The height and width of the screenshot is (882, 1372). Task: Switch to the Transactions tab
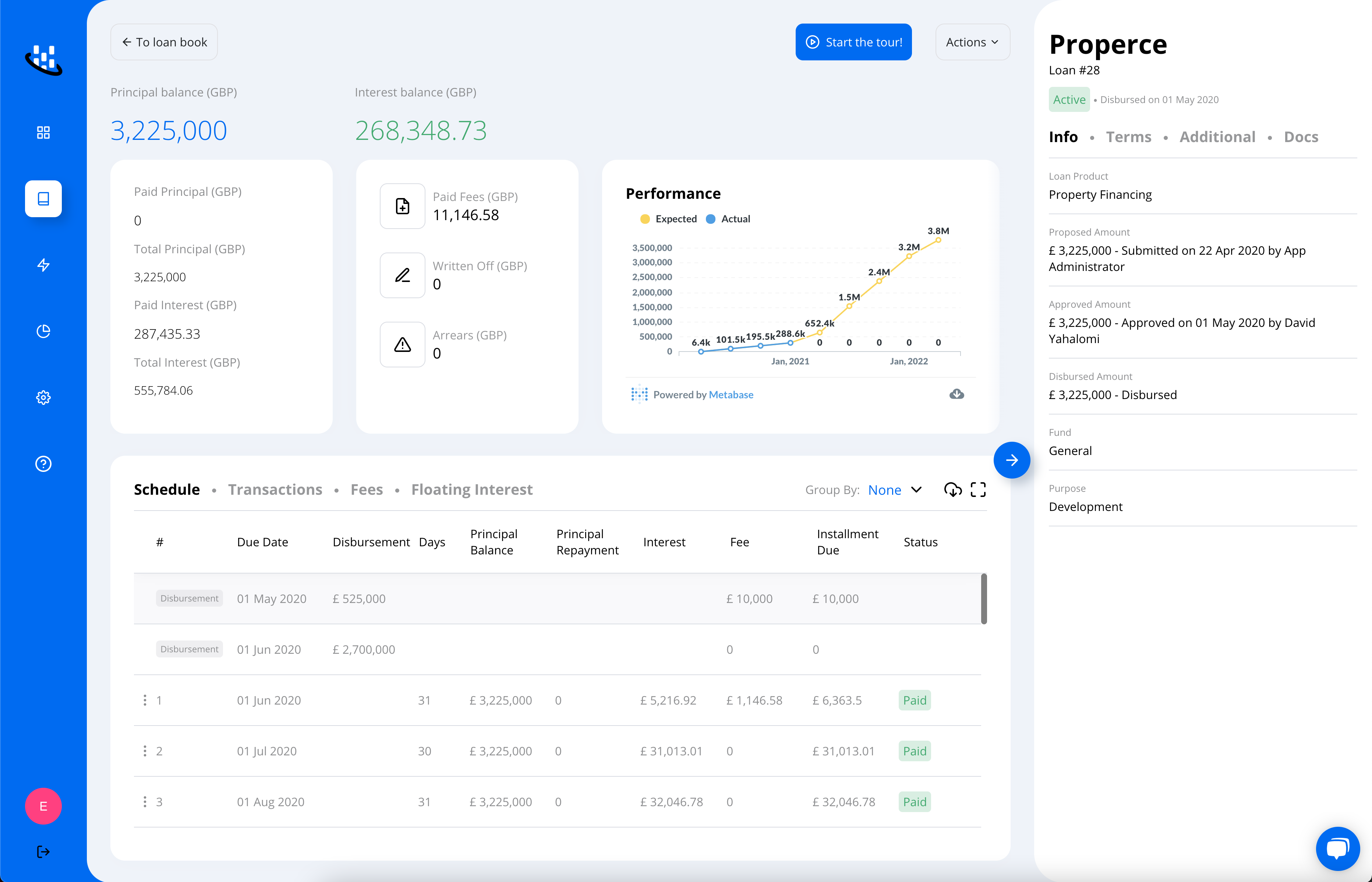click(x=275, y=489)
